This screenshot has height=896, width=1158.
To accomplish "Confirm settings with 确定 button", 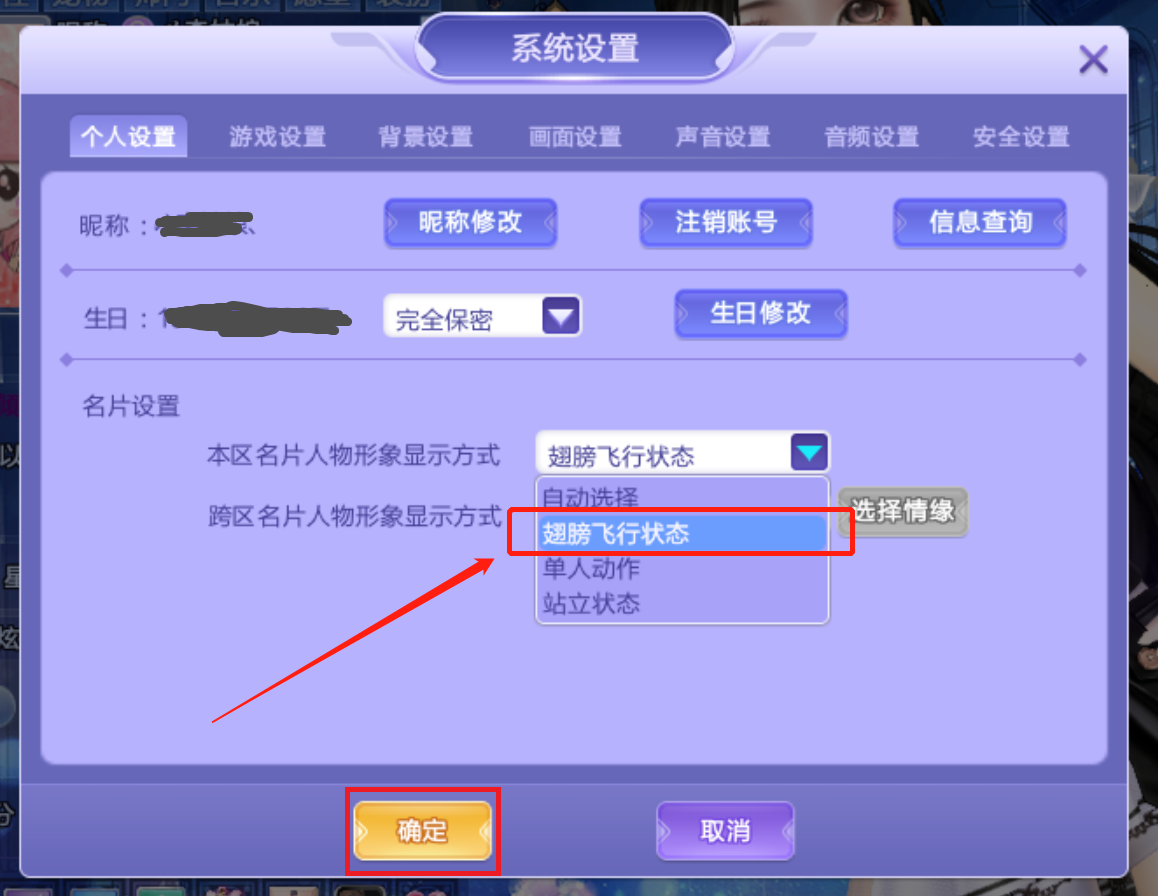I will 422,831.
